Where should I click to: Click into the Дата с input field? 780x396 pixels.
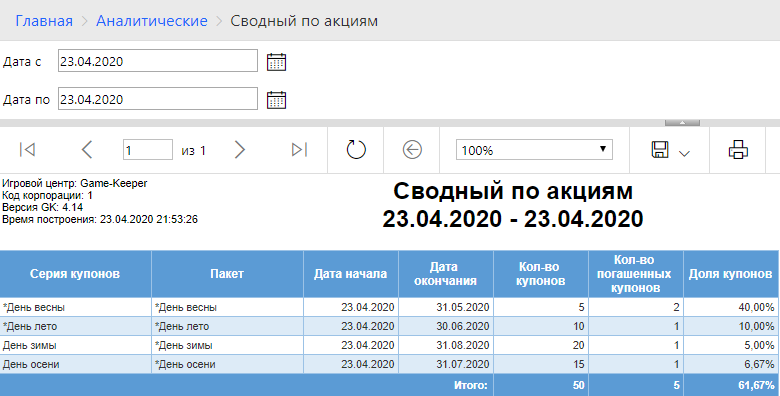point(158,61)
